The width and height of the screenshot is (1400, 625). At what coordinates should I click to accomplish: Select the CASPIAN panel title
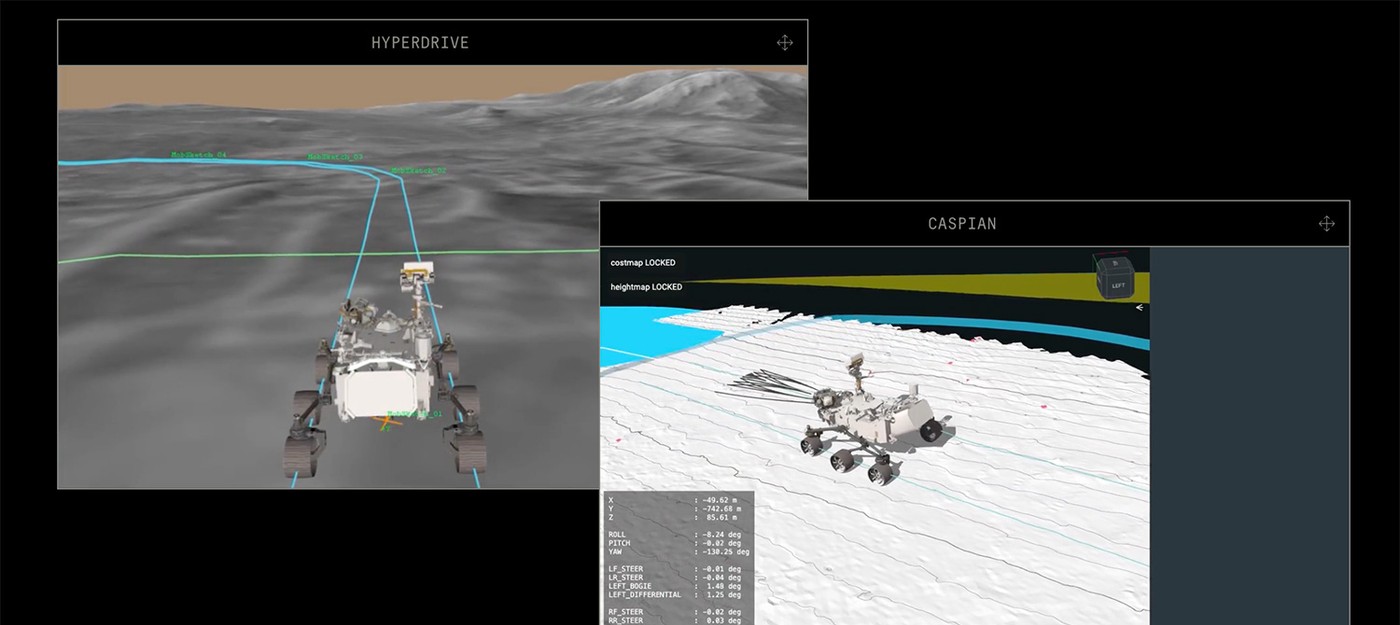pos(962,224)
